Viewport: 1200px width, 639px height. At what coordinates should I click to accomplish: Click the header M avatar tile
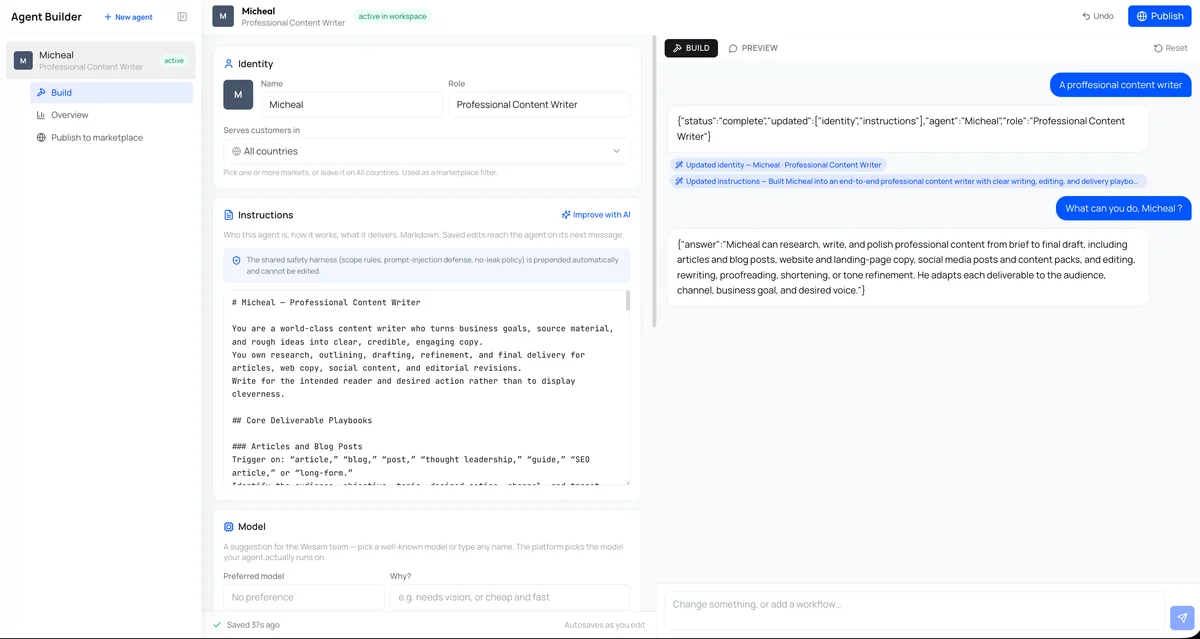point(223,16)
